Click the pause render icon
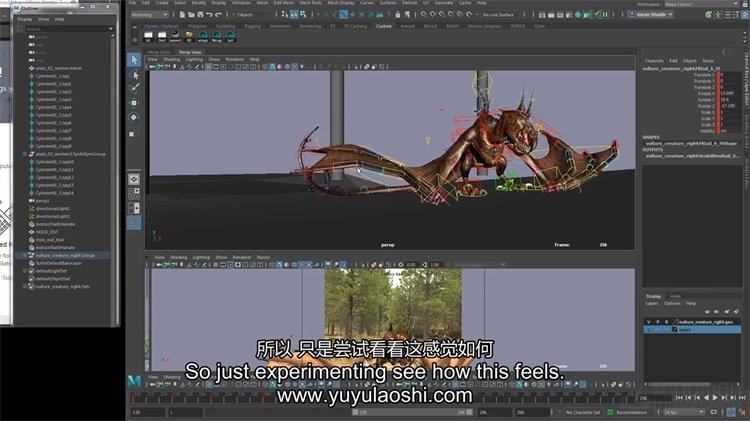 tap(605, 15)
